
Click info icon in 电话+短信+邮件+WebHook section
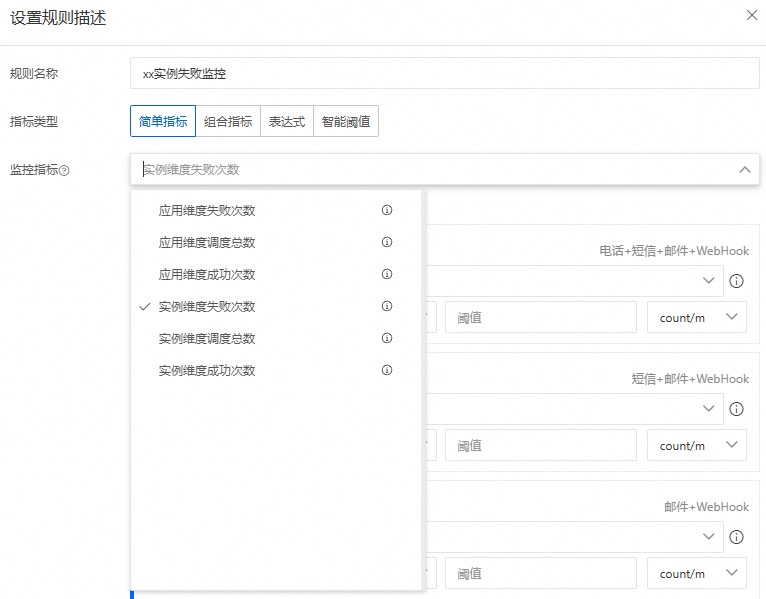736,281
